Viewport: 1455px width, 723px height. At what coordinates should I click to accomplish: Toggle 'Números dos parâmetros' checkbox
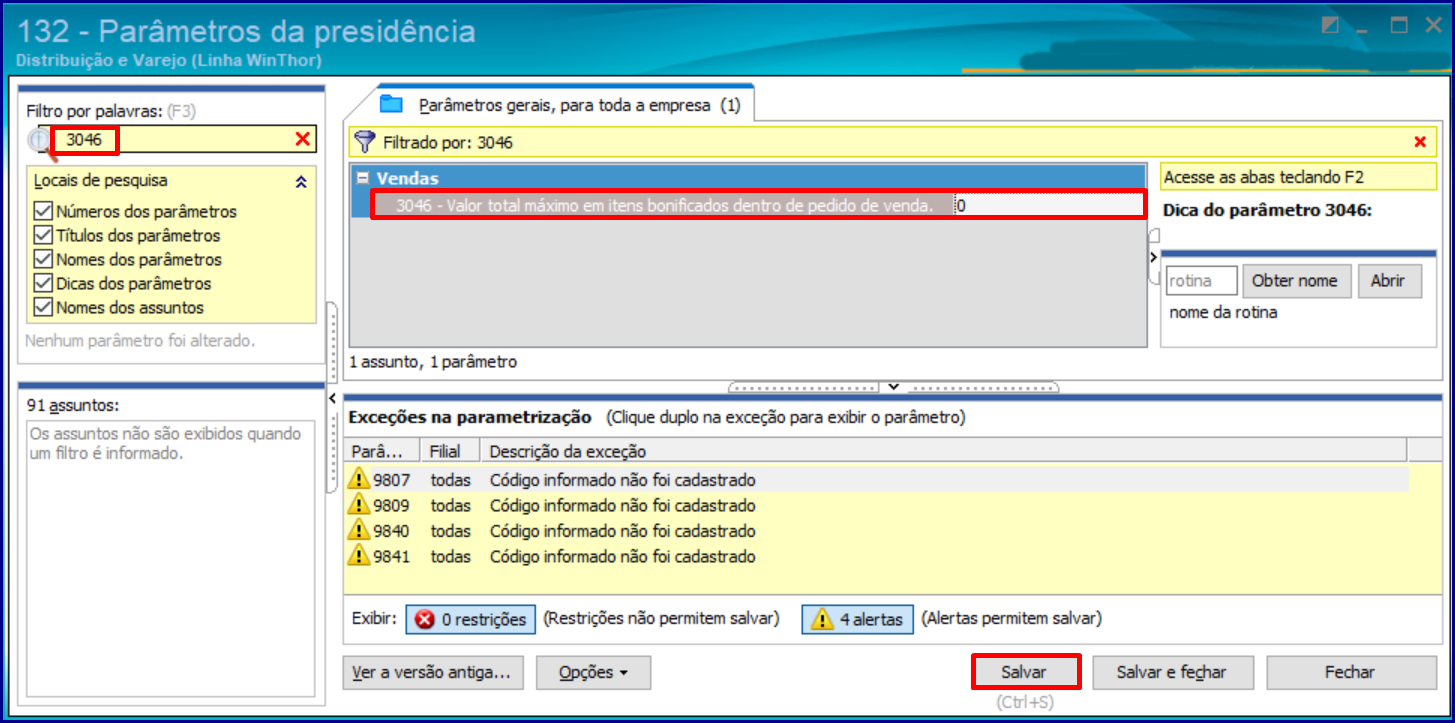point(43,212)
